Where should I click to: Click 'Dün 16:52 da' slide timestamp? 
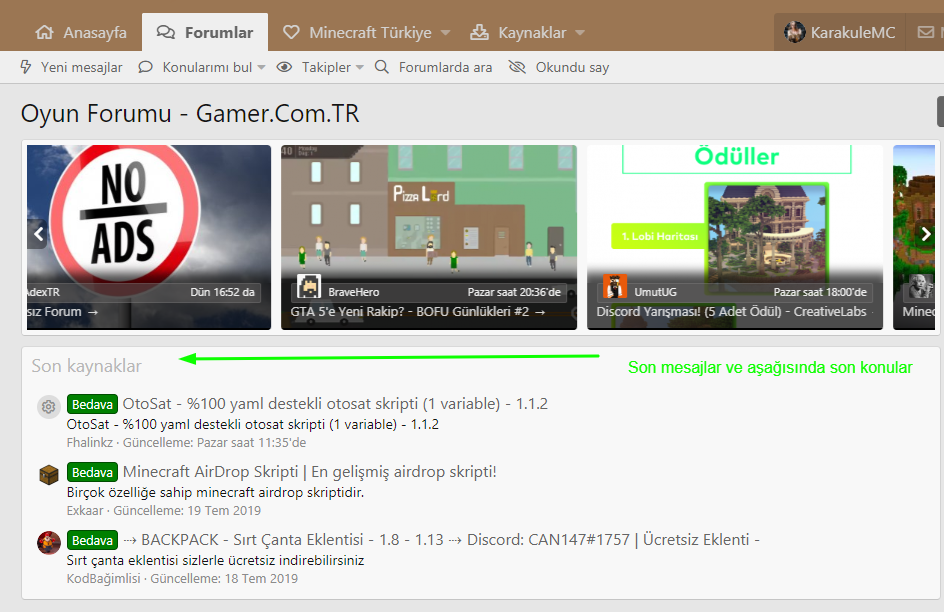222,292
